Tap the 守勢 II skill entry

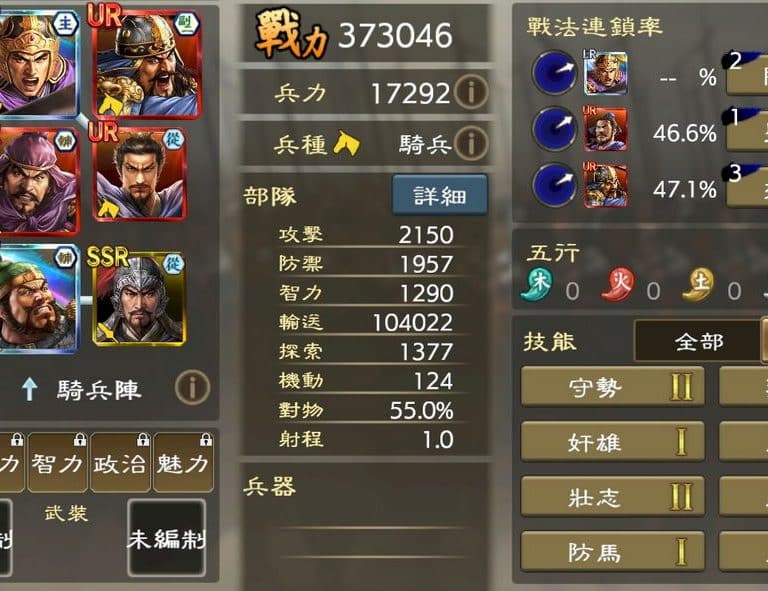(612, 386)
